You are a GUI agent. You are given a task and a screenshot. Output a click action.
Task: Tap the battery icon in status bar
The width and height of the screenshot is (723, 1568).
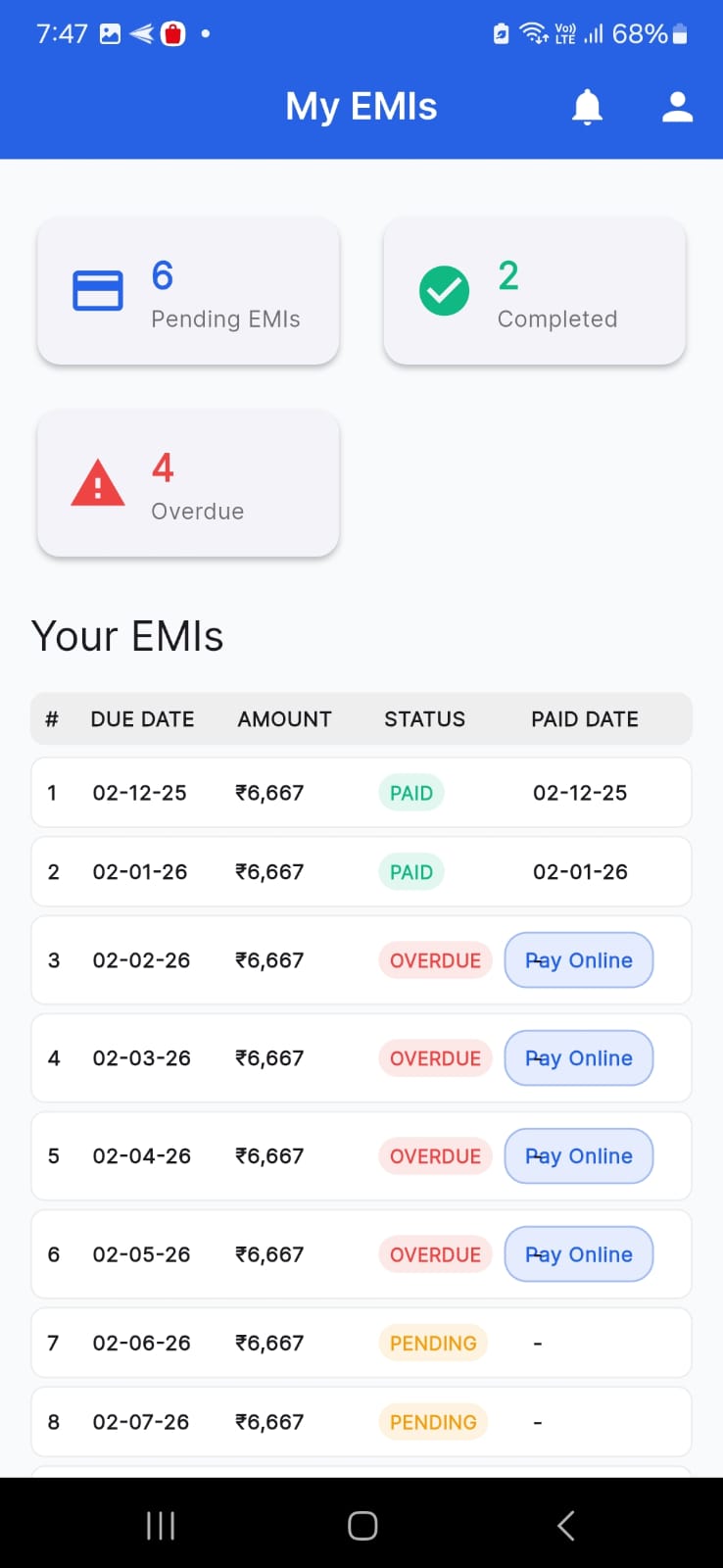[x=680, y=34]
